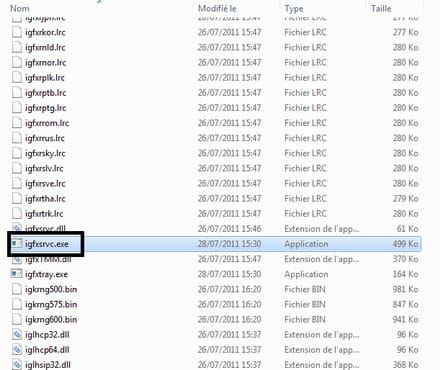The width and height of the screenshot is (440, 370).
Task: Click the iglhcp64.dll file icon
Action: pyautogui.click(x=17, y=349)
